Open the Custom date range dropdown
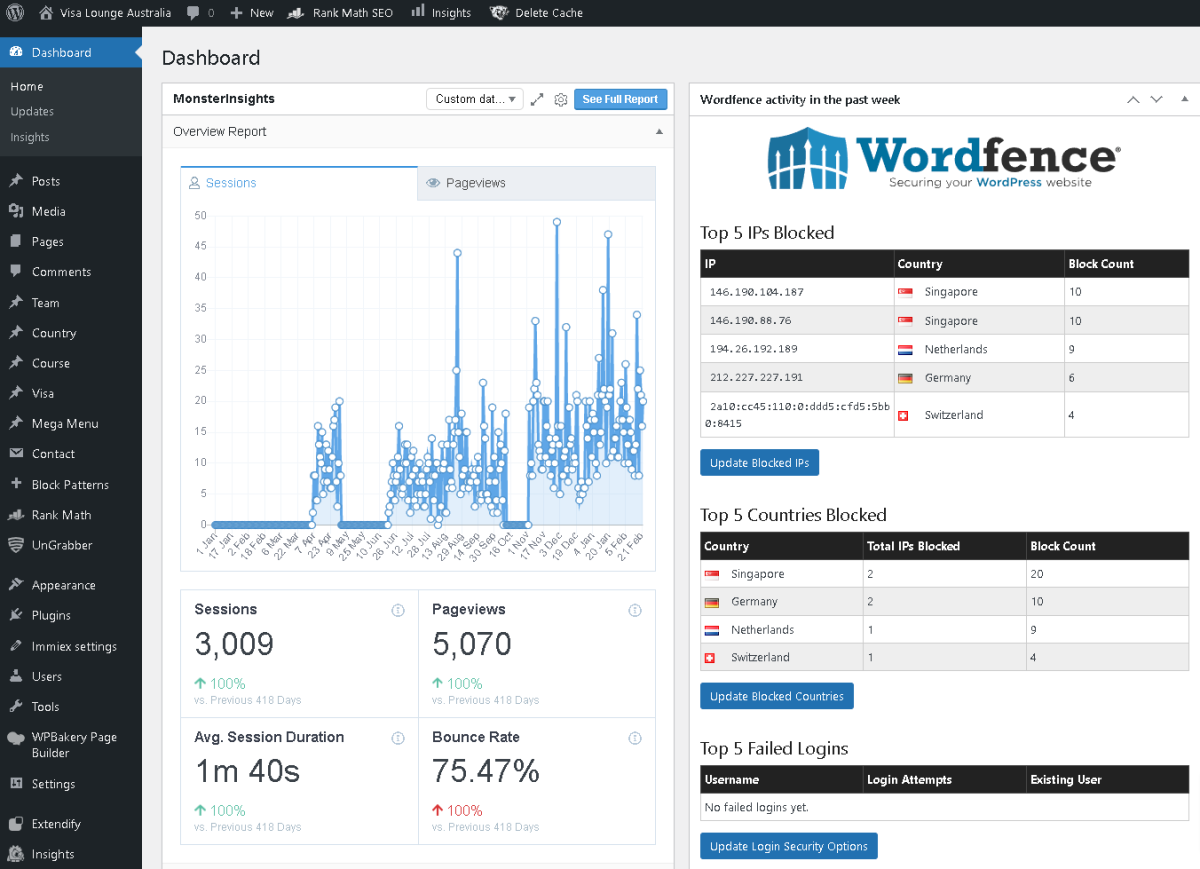This screenshot has height=869, width=1200. pos(475,99)
